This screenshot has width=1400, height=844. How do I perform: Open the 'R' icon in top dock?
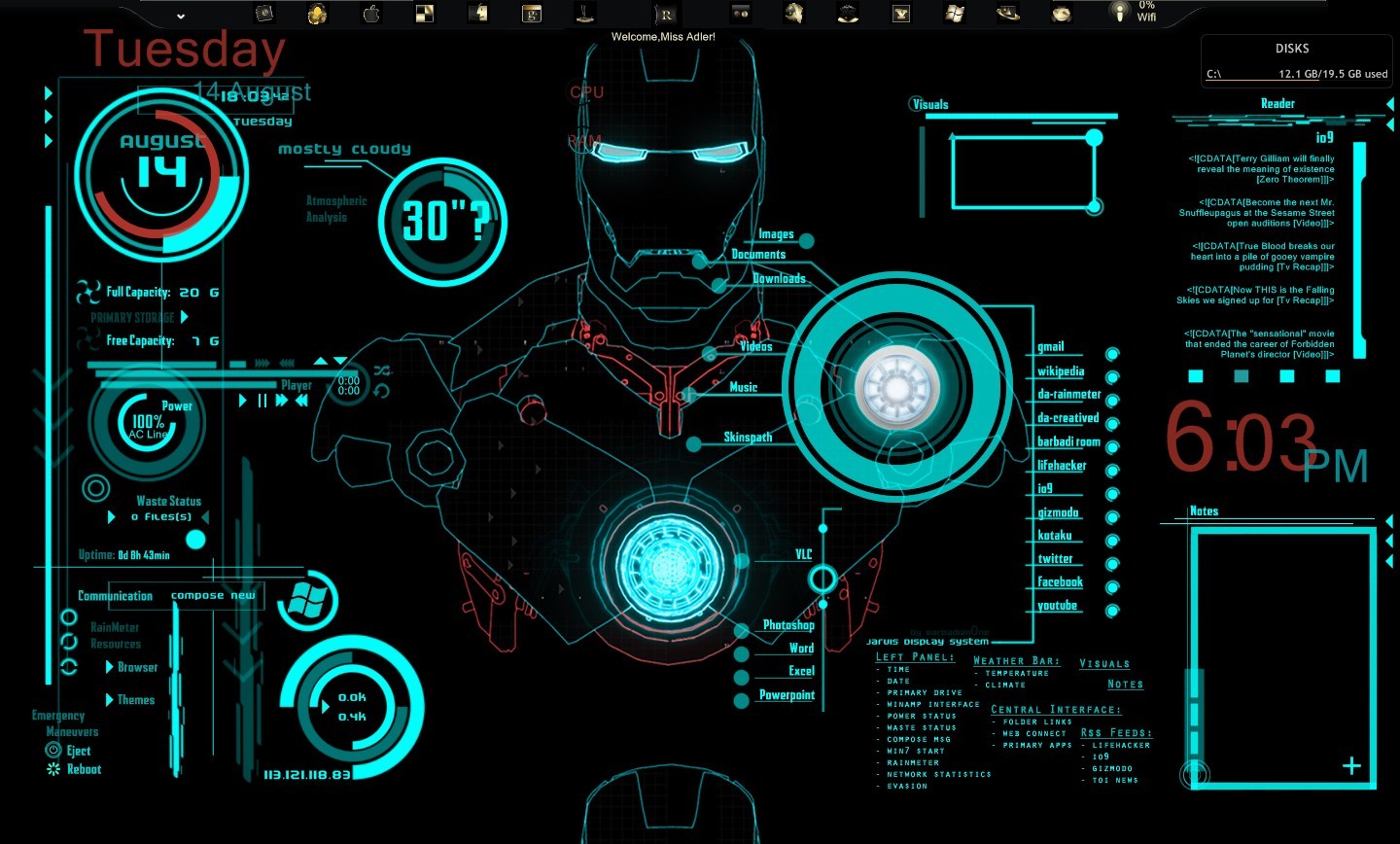(x=666, y=14)
